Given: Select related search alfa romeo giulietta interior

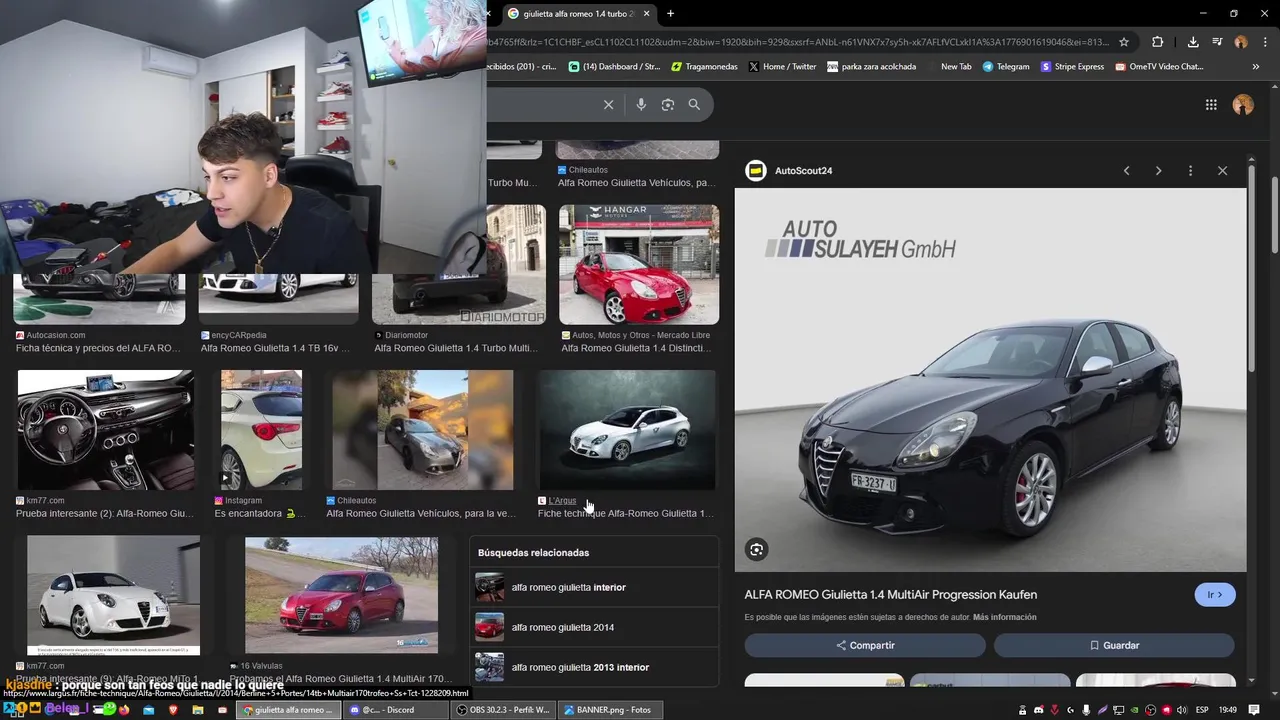Looking at the screenshot, I should 594,587.
